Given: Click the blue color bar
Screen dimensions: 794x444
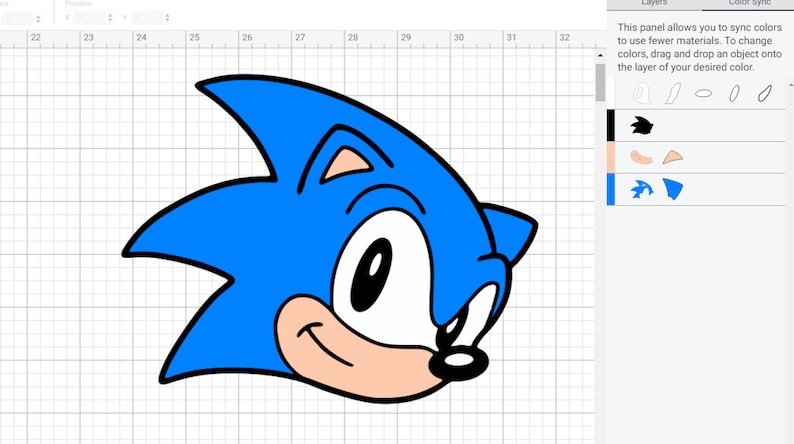Looking at the screenshot, I should click(x=611, y=189).
